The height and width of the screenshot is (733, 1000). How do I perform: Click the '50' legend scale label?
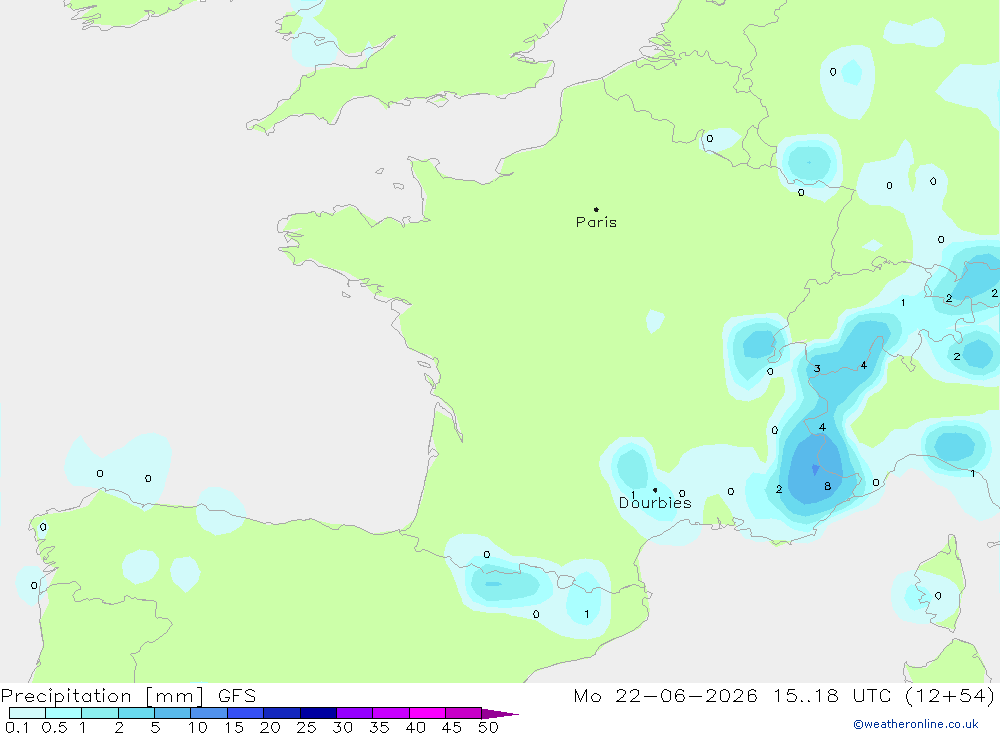pos(488,727)
